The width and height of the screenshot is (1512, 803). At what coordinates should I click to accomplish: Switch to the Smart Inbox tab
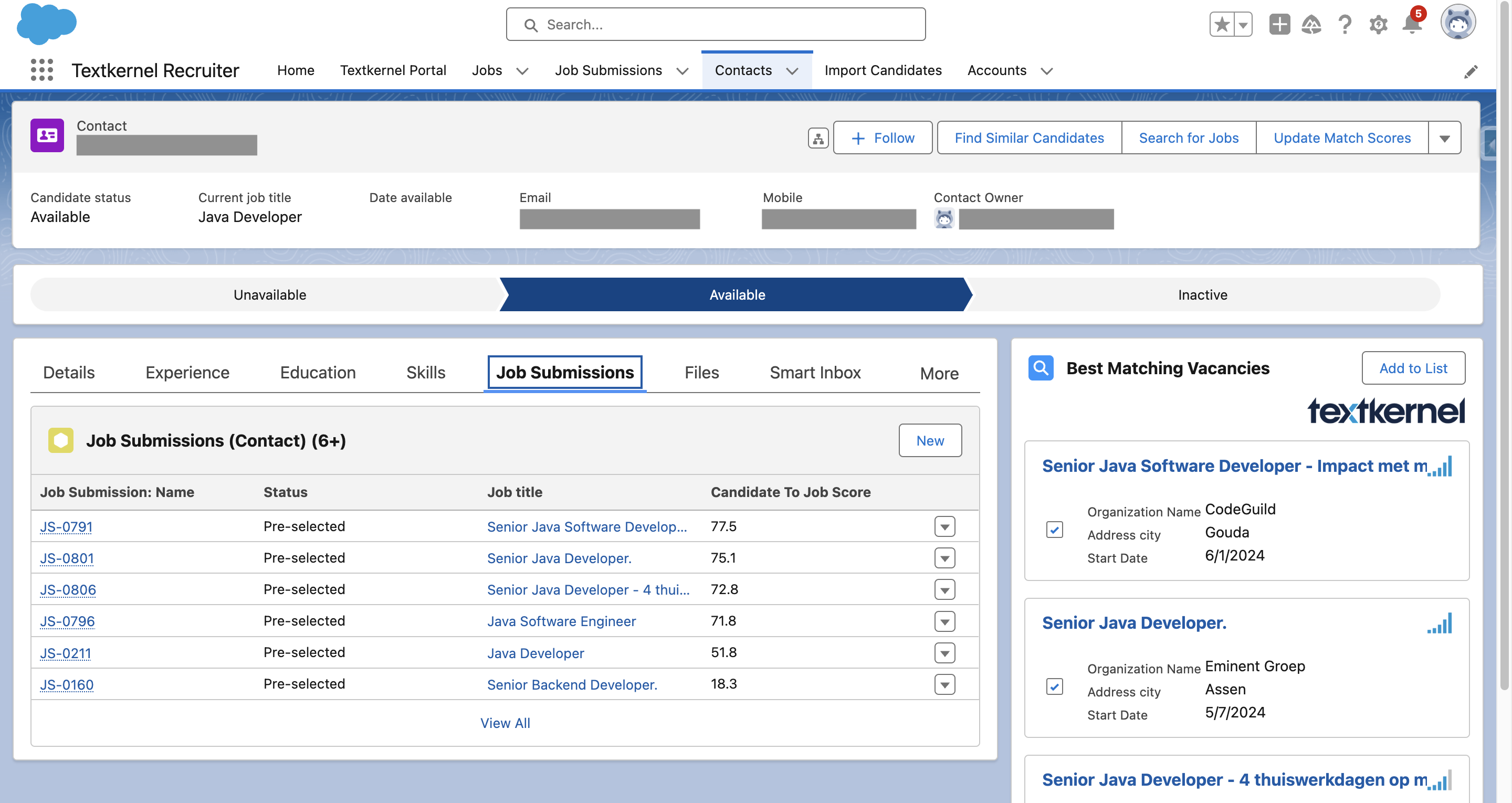(x=815, y=372)
